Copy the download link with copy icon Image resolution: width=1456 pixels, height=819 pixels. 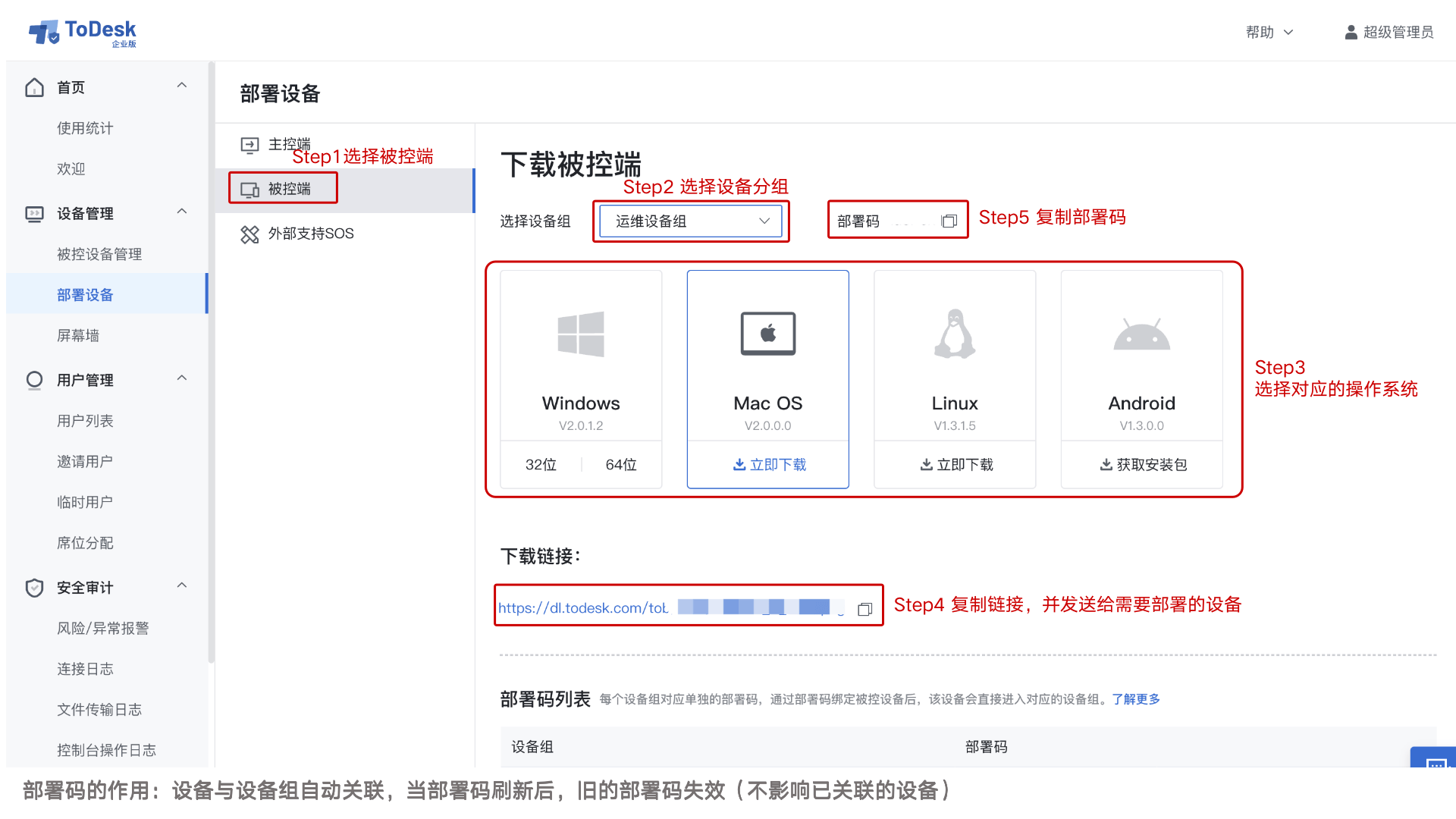pos(864,609)
